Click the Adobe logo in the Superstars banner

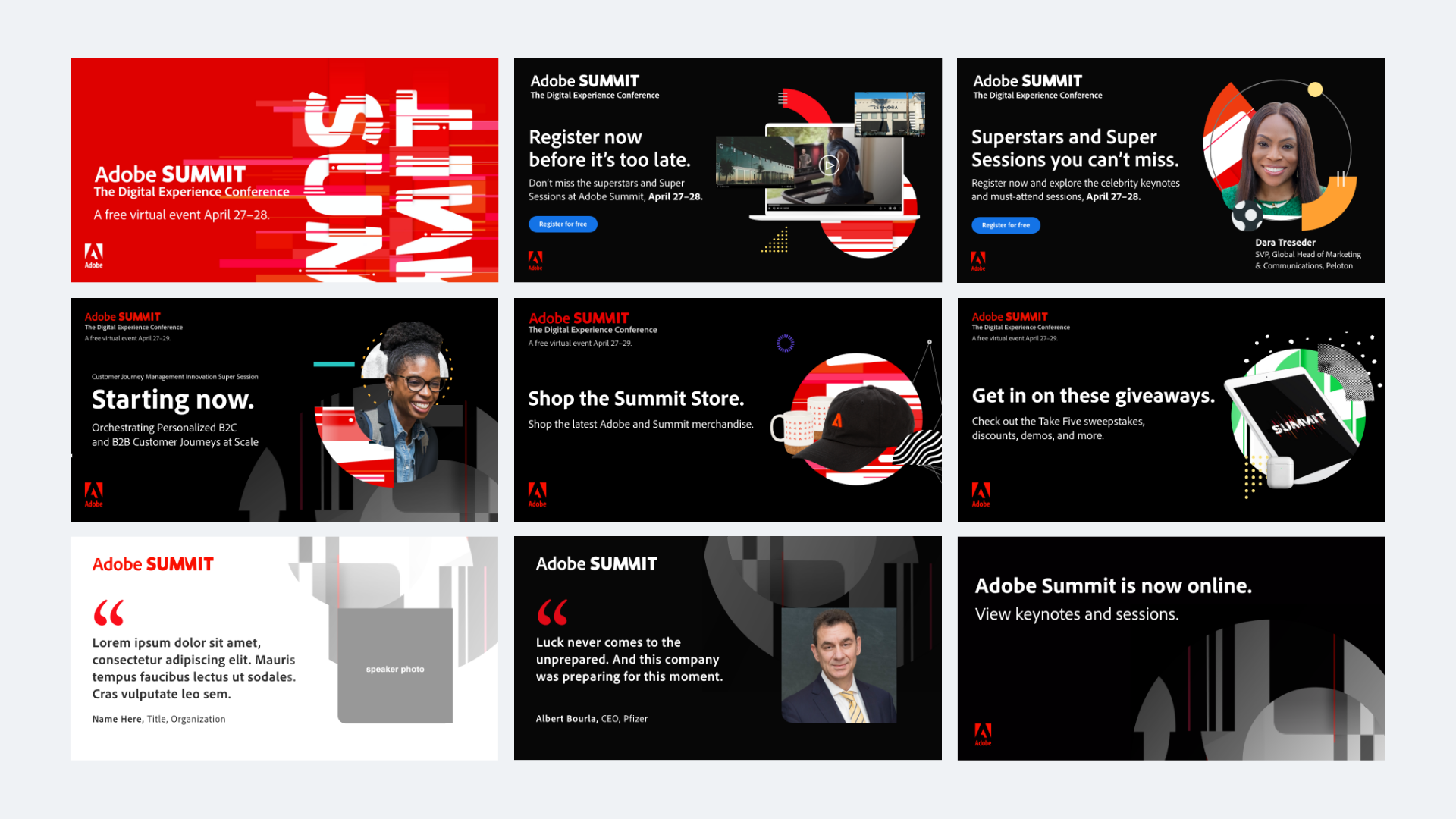(x=978, y=261)
